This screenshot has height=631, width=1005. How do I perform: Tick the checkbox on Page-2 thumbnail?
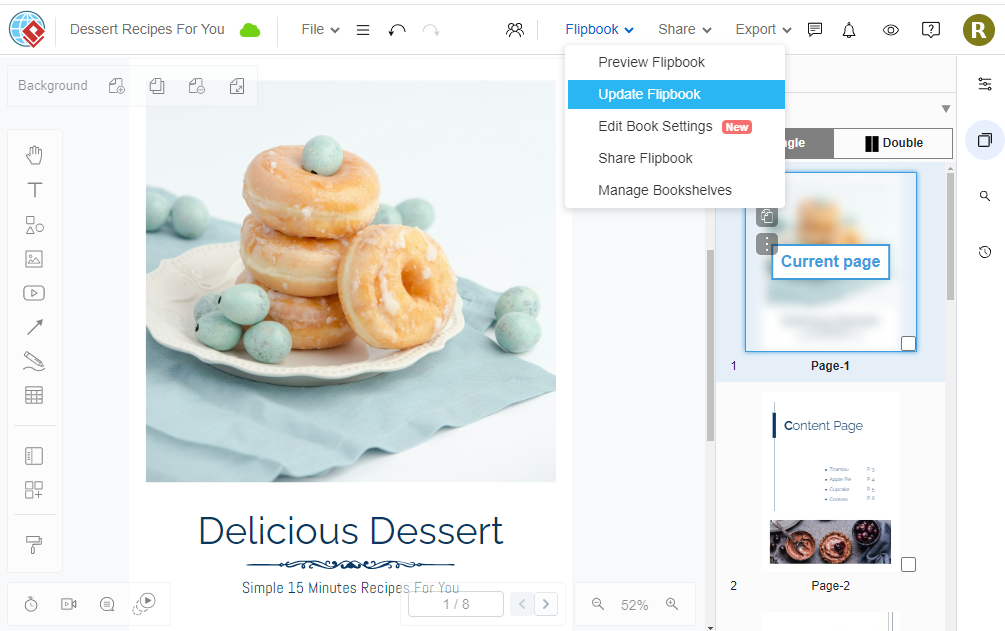click(908, 565)
